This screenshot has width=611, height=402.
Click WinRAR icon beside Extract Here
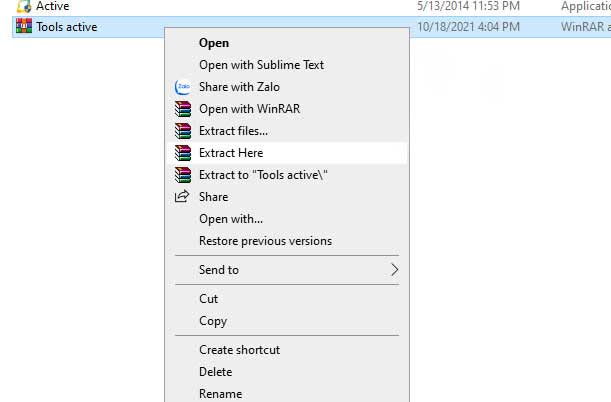pos(183,153)
